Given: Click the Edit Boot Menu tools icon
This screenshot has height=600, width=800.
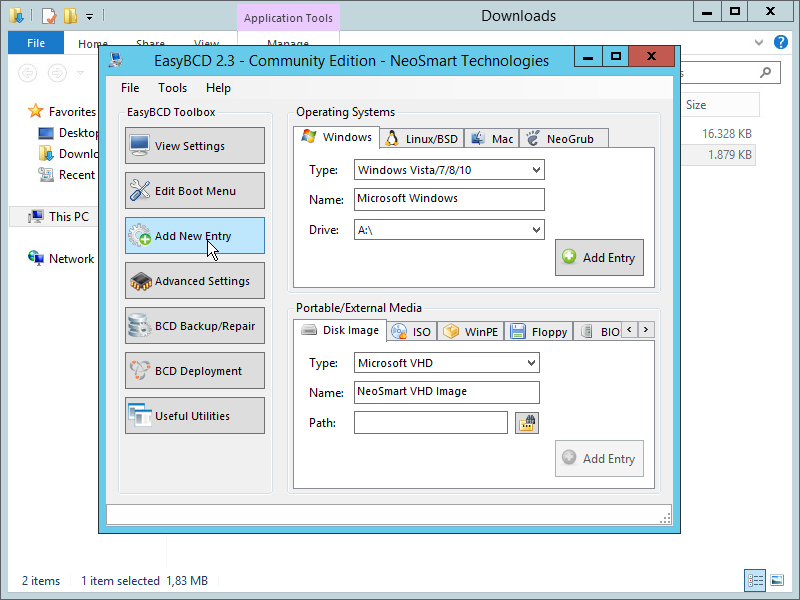Looking at the screenshot, I should pos(139,190).
